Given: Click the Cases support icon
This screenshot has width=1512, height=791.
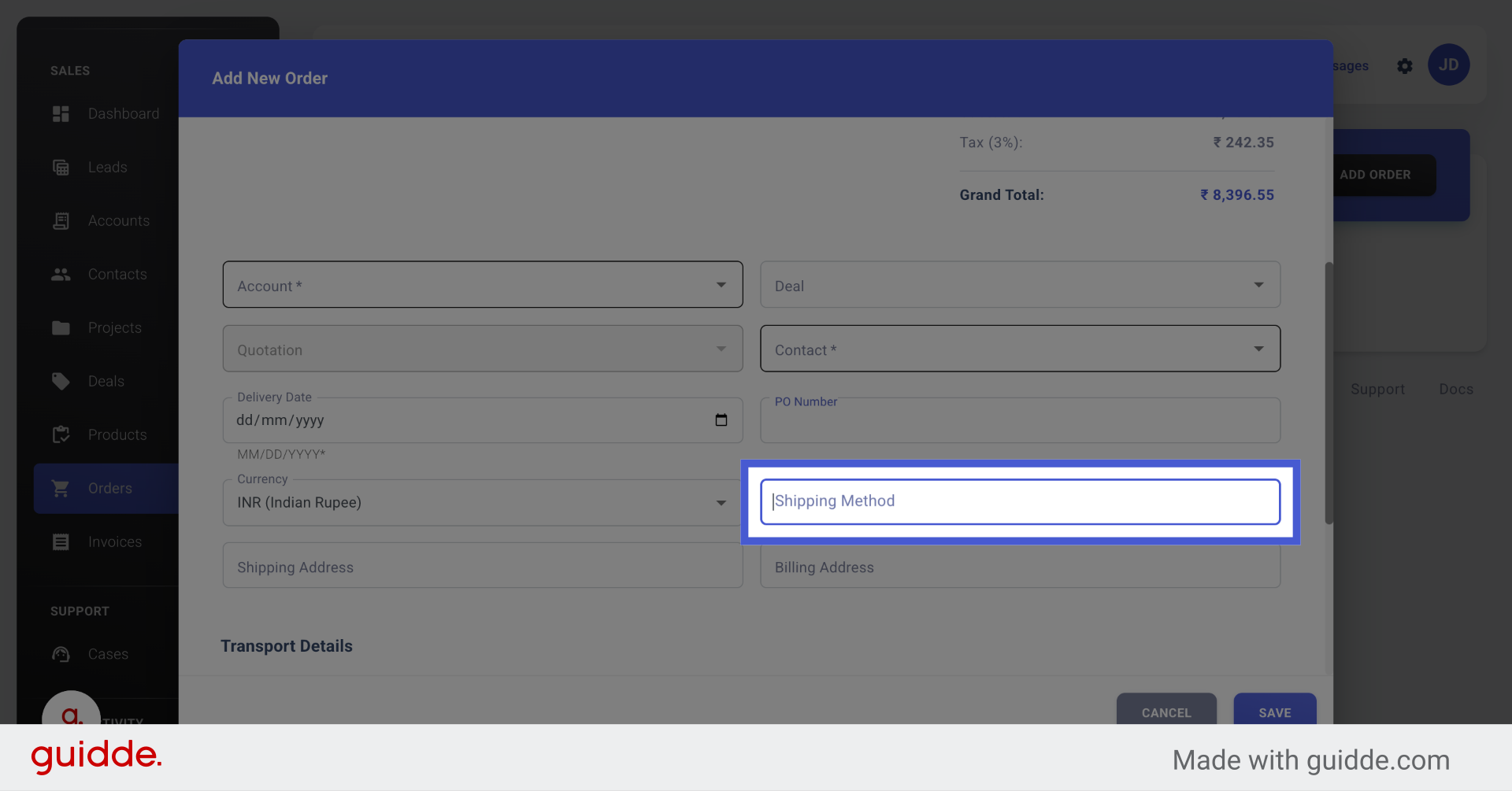Looking at the screenshot, I should click(x=61, y=654).
